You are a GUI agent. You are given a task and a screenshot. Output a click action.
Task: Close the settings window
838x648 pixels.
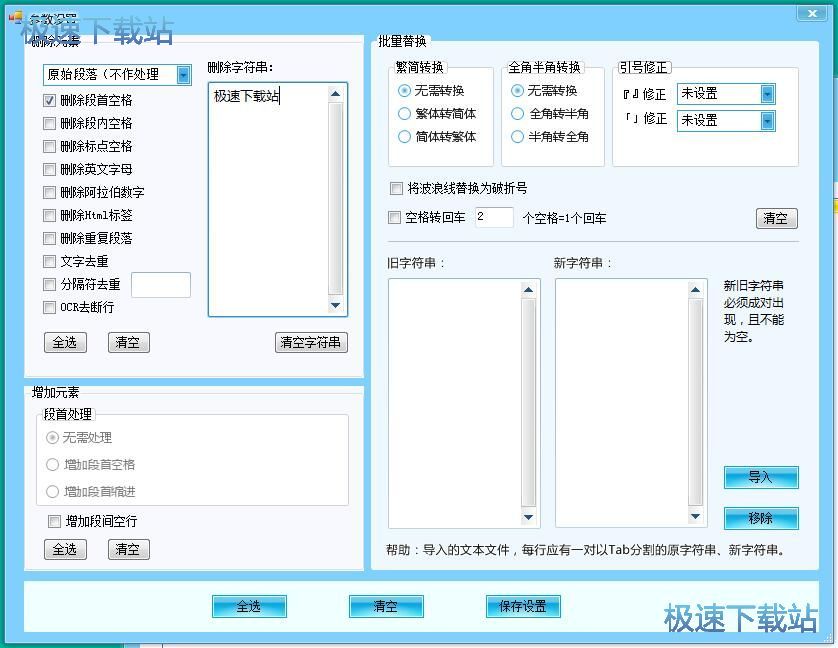click(x=812, y=13)
